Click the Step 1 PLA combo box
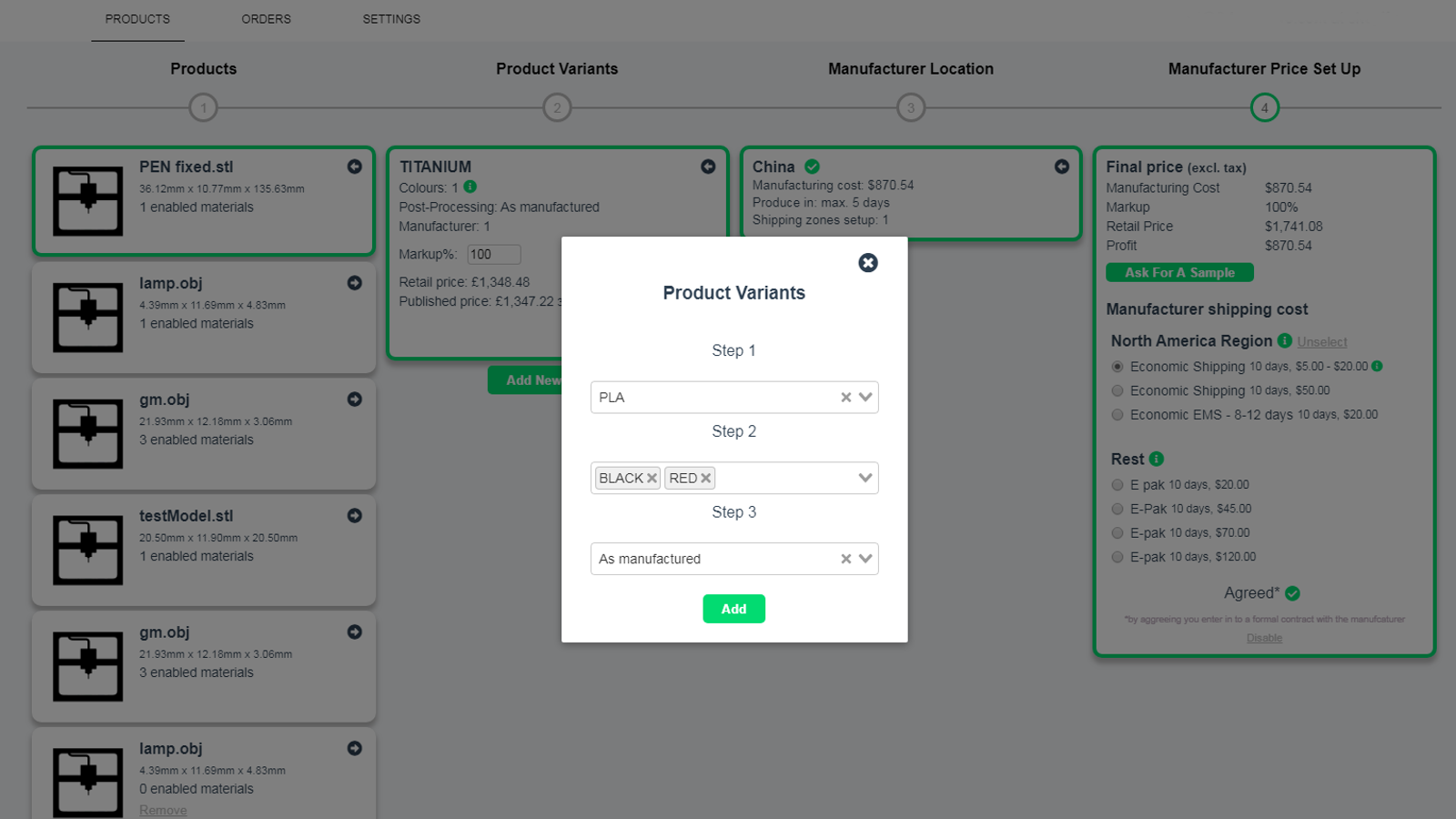This screenshot has width=1456, height=819. pyautogui.click(x=734, y=398)
